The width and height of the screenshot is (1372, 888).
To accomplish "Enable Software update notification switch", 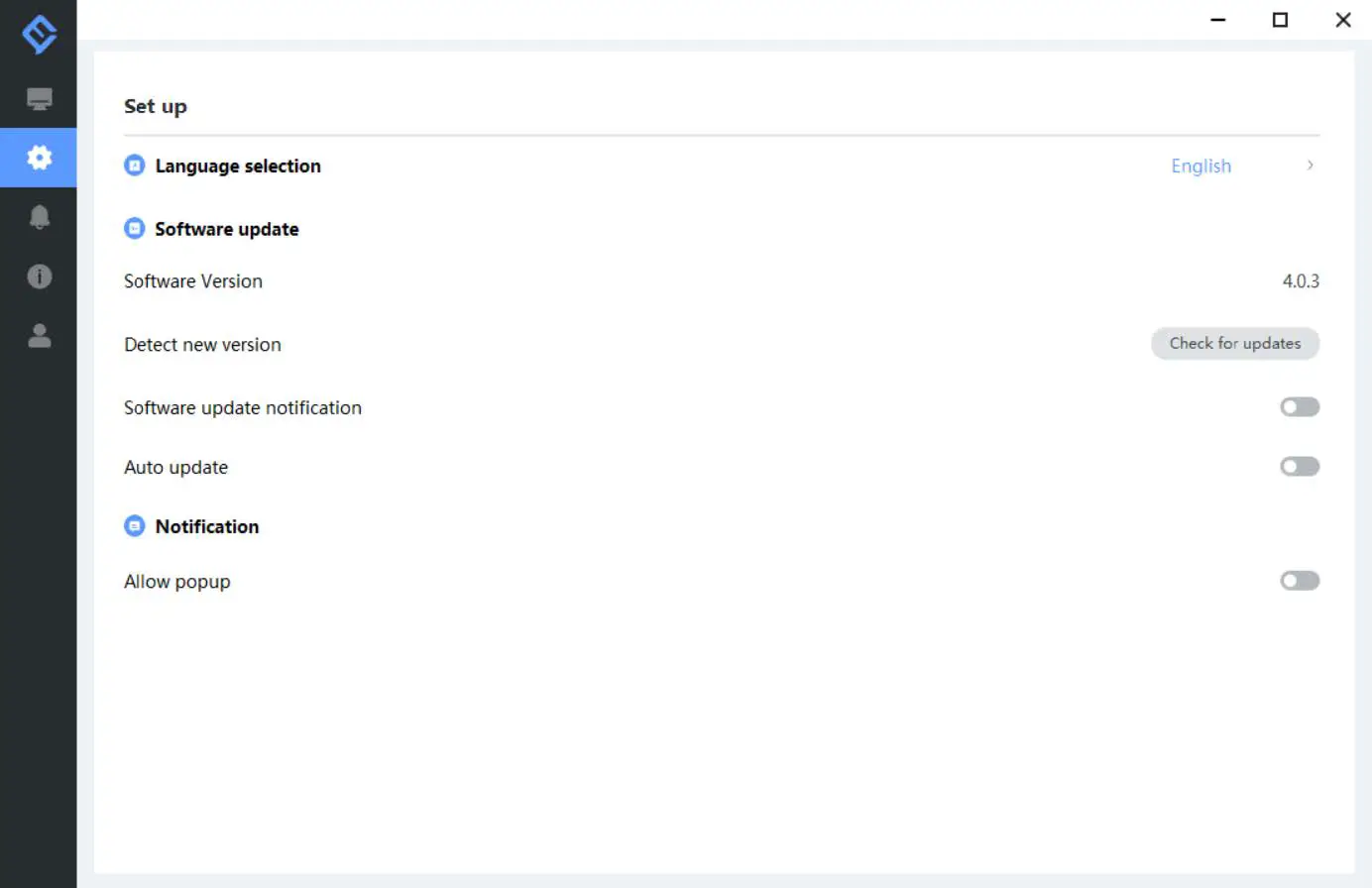I will click(x=1300, y=407).
